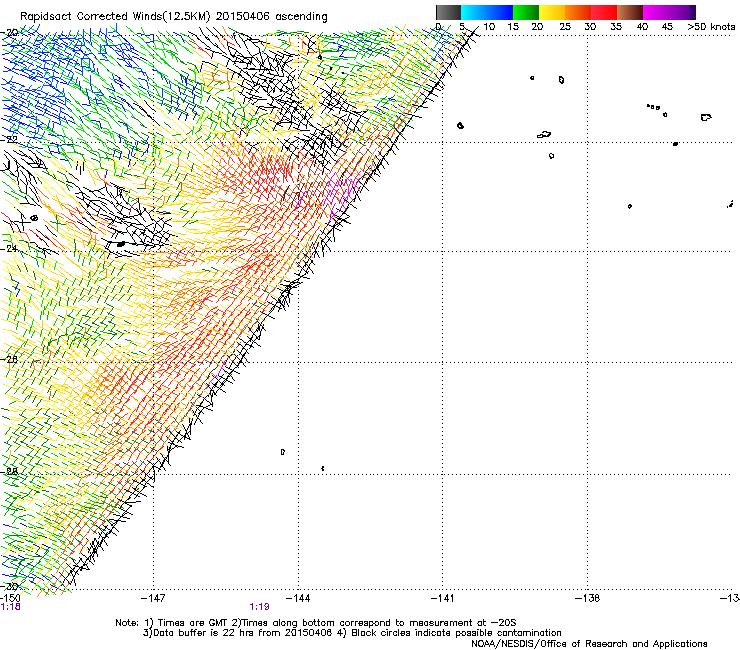
Task: Click the legend tick label '25'
Action: 565,27
